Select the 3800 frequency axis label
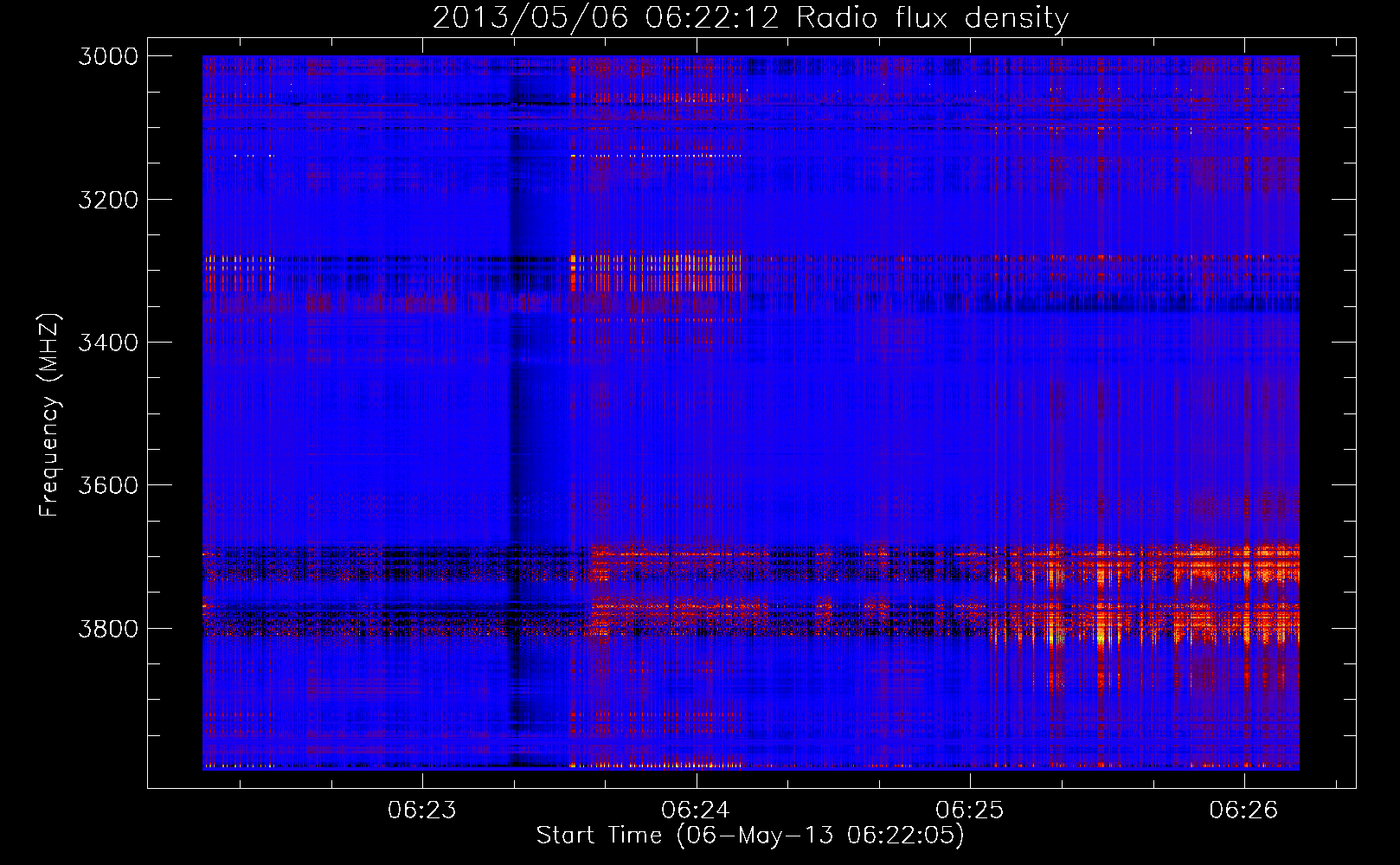 tap(108, 628)
